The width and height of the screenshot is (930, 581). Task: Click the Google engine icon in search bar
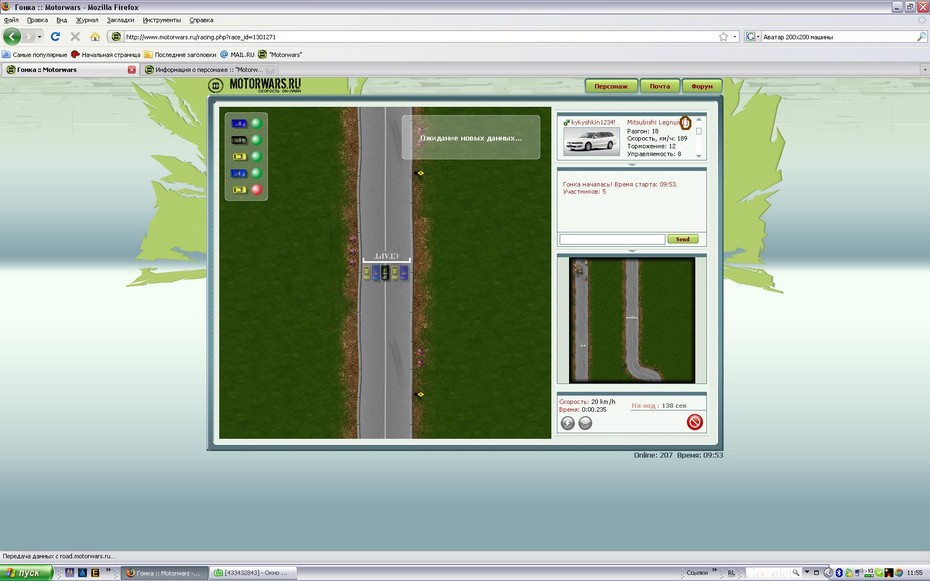tap(750, 37)
